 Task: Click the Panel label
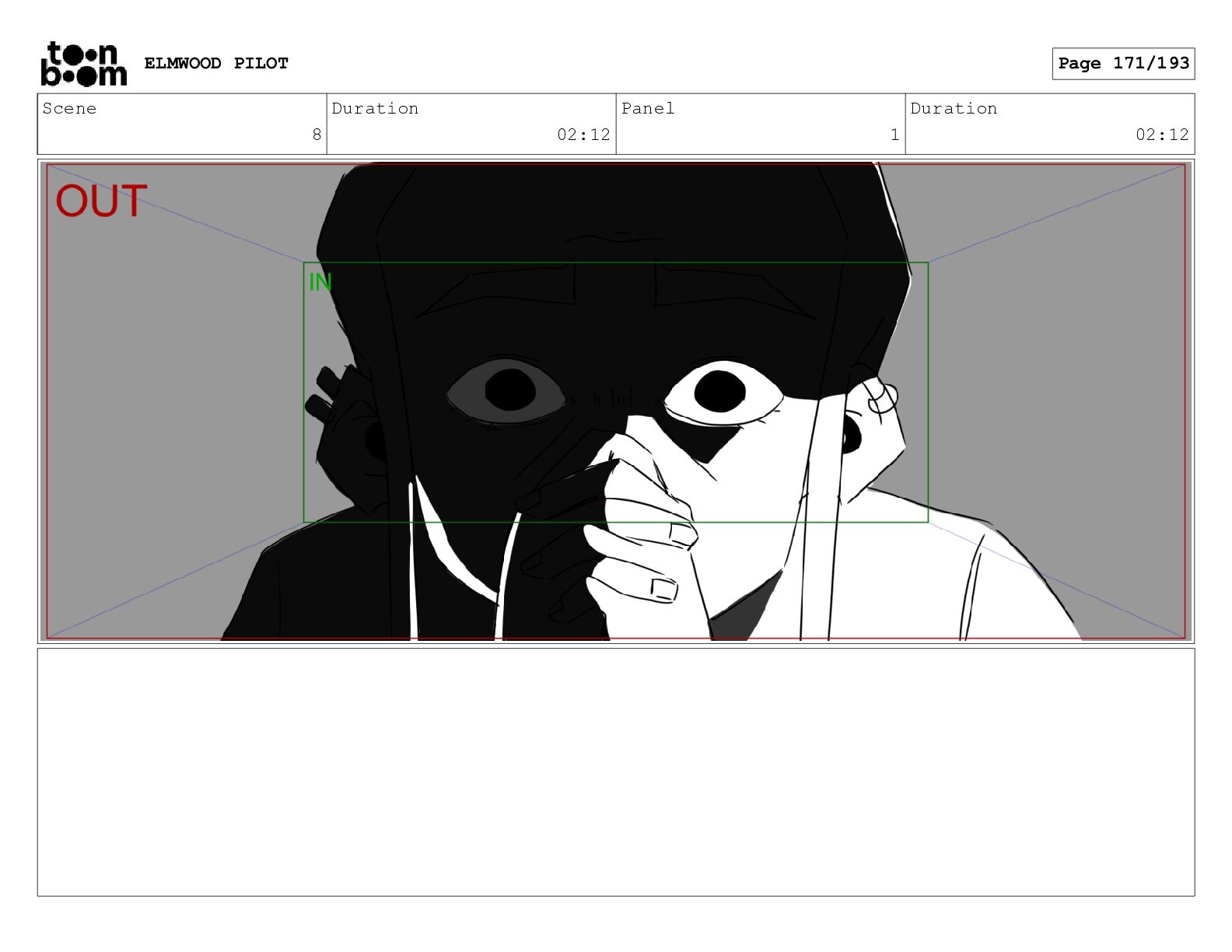tap(648, 108)
